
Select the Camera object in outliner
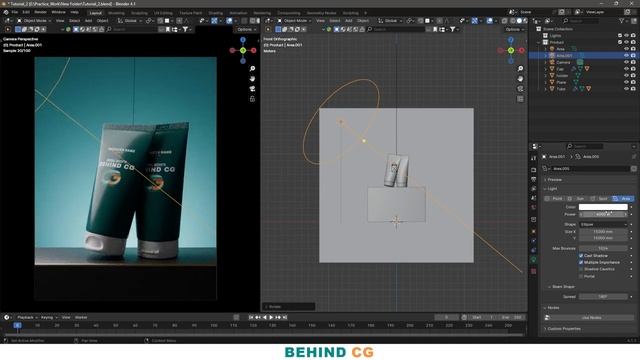coord(563,62)
